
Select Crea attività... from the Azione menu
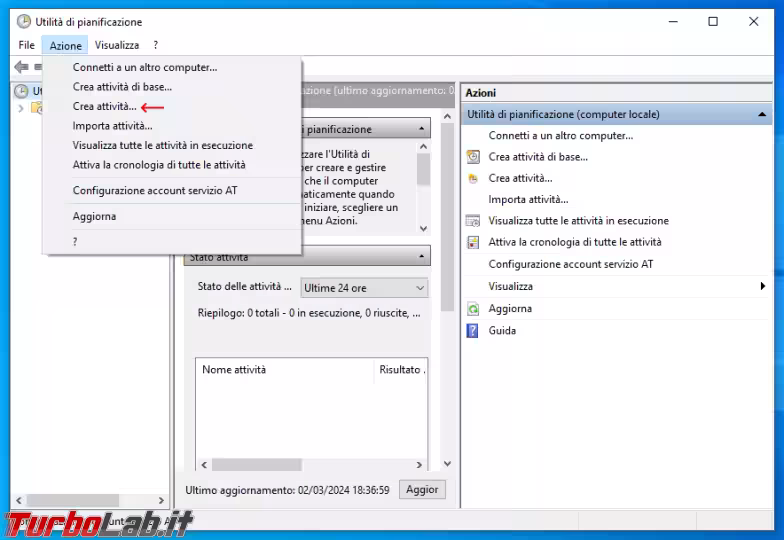(104, 106)
